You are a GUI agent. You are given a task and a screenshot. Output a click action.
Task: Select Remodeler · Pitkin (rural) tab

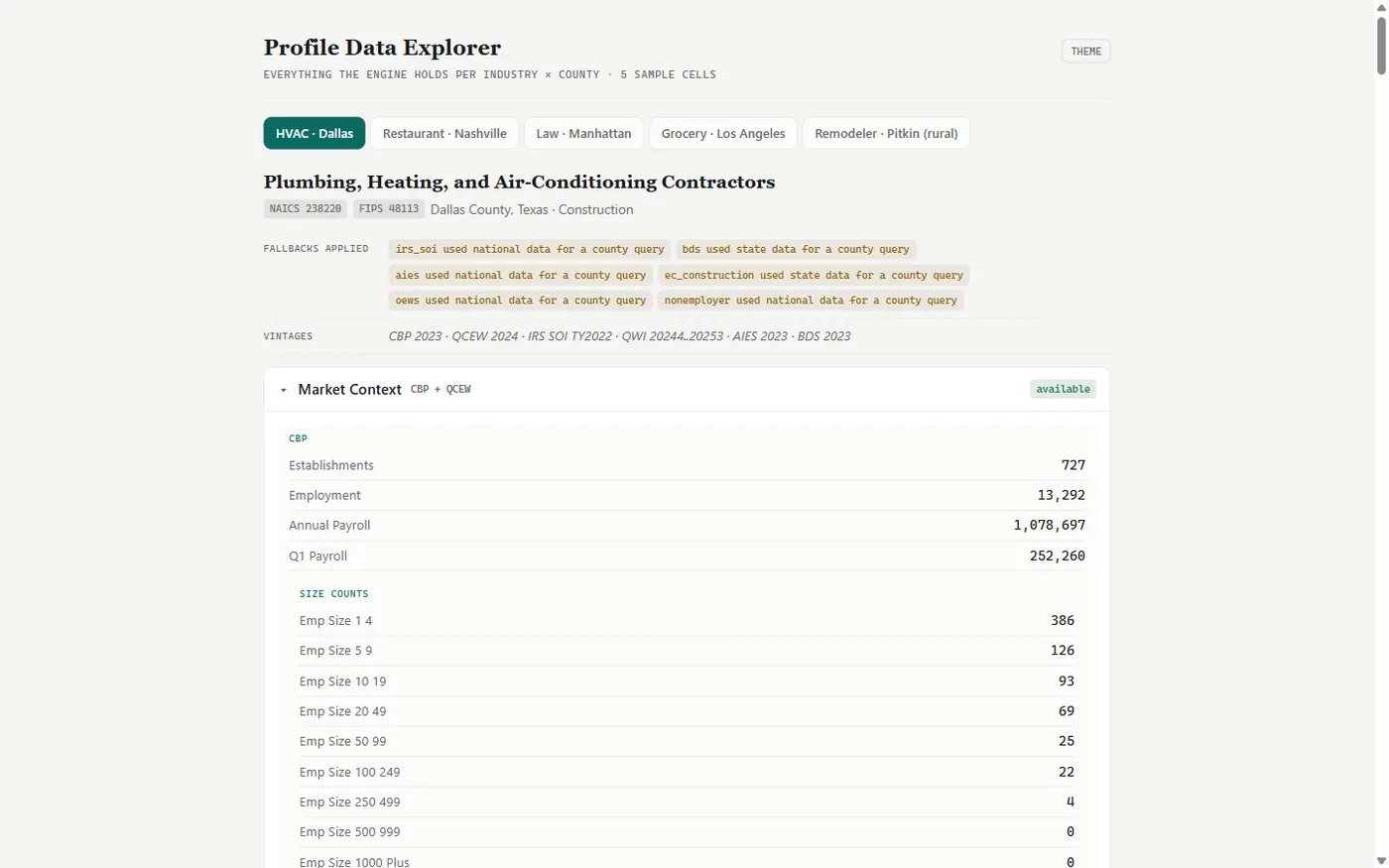click(x=886, y=133)
